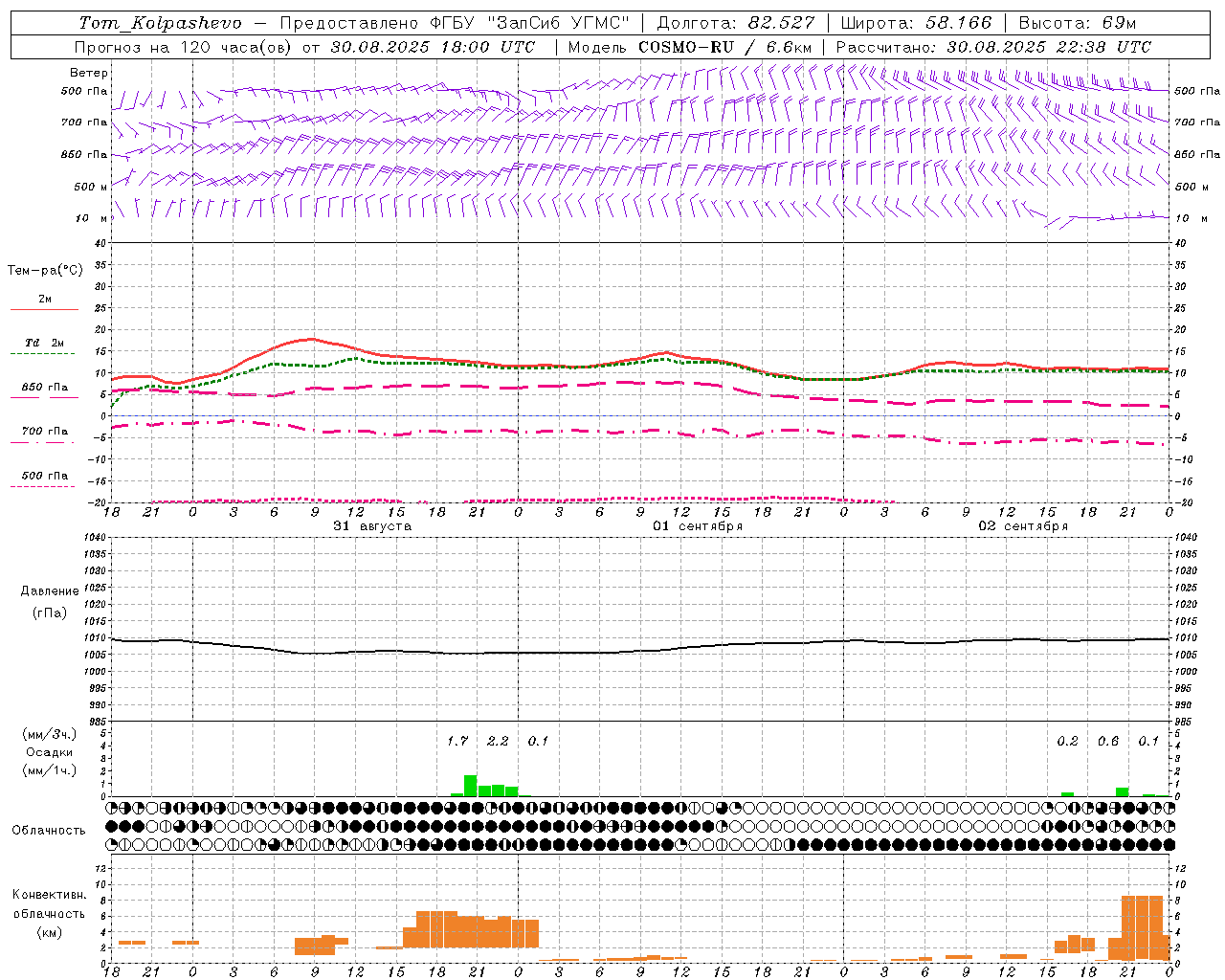This screenshot has width=1225, height=980.
Task: Click the 1.7 precipitation value
Action: click(x=457, y=741)
